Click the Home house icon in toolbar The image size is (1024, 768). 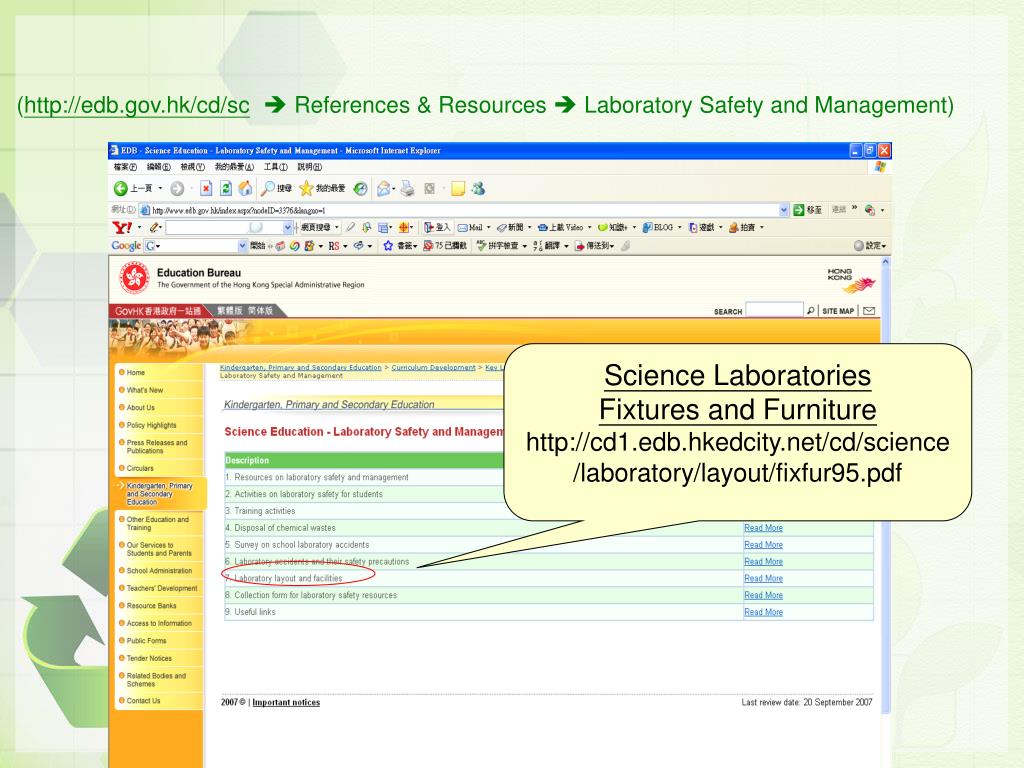[245, 189]
